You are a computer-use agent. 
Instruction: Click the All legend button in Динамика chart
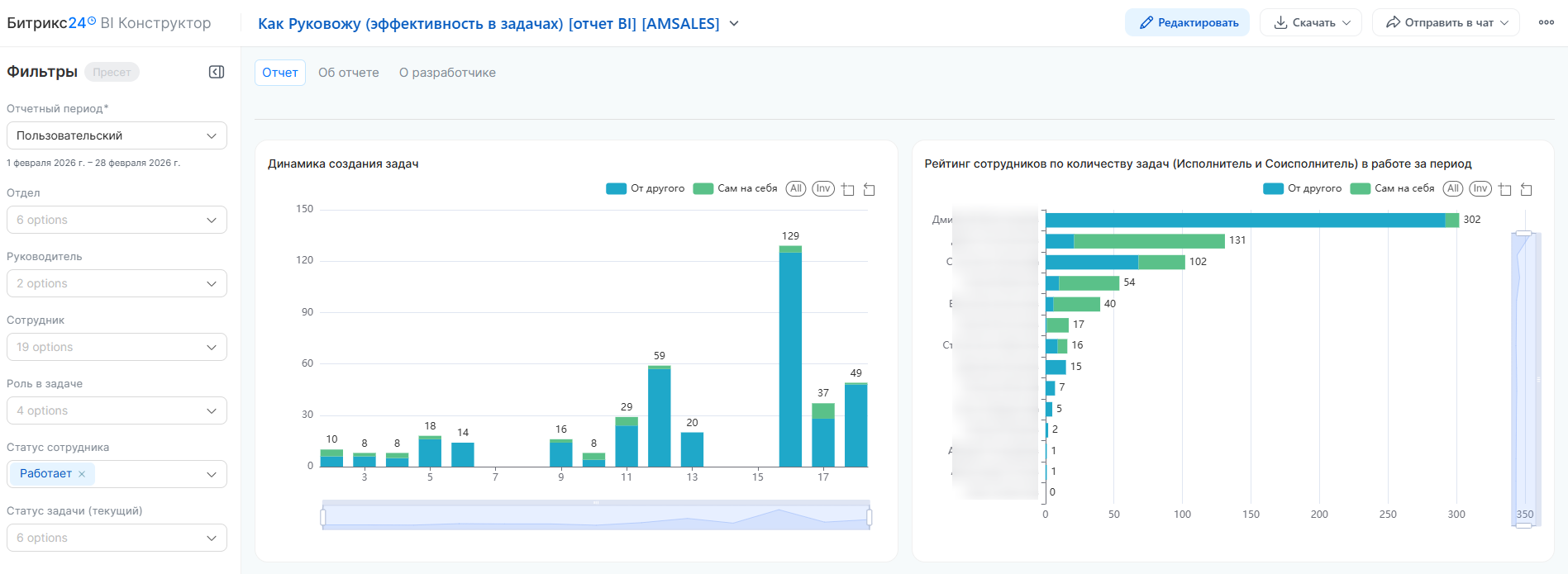click(795, 188)
